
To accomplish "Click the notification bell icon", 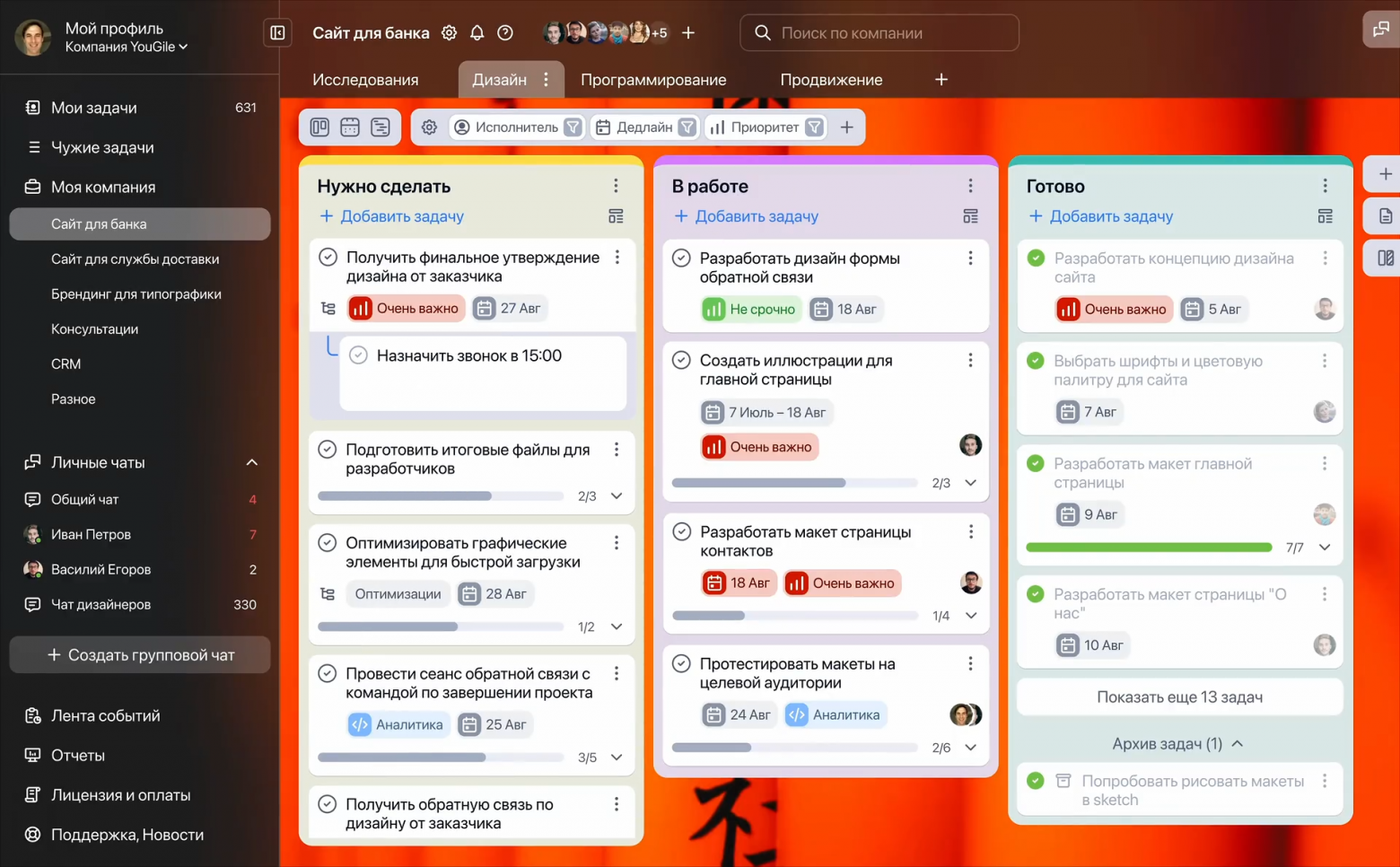I will [x=477, y=33].
